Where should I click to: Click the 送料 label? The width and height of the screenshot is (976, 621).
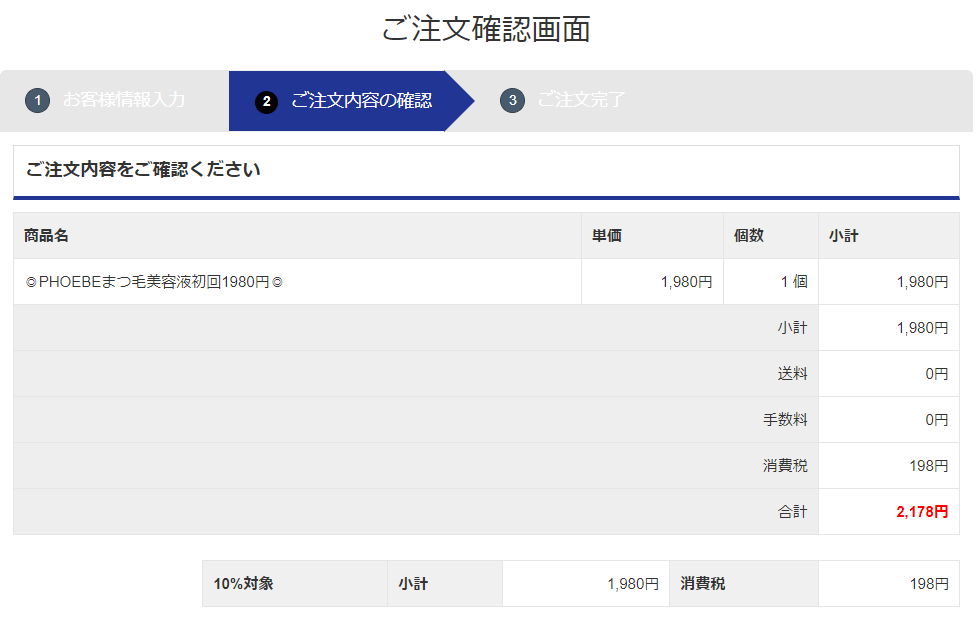pyautogui.click(x=792, y=374)
